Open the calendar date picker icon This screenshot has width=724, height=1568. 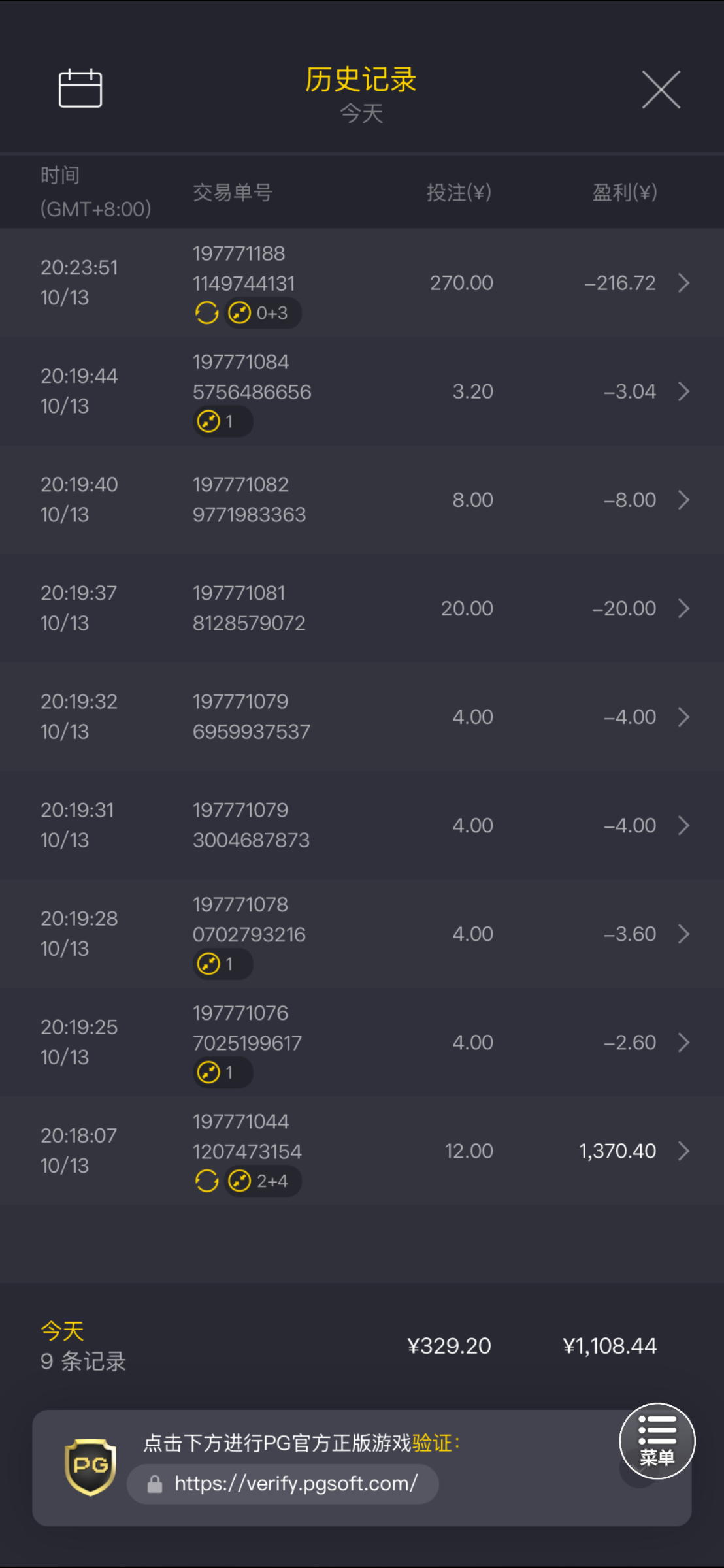tap(80, 88)
